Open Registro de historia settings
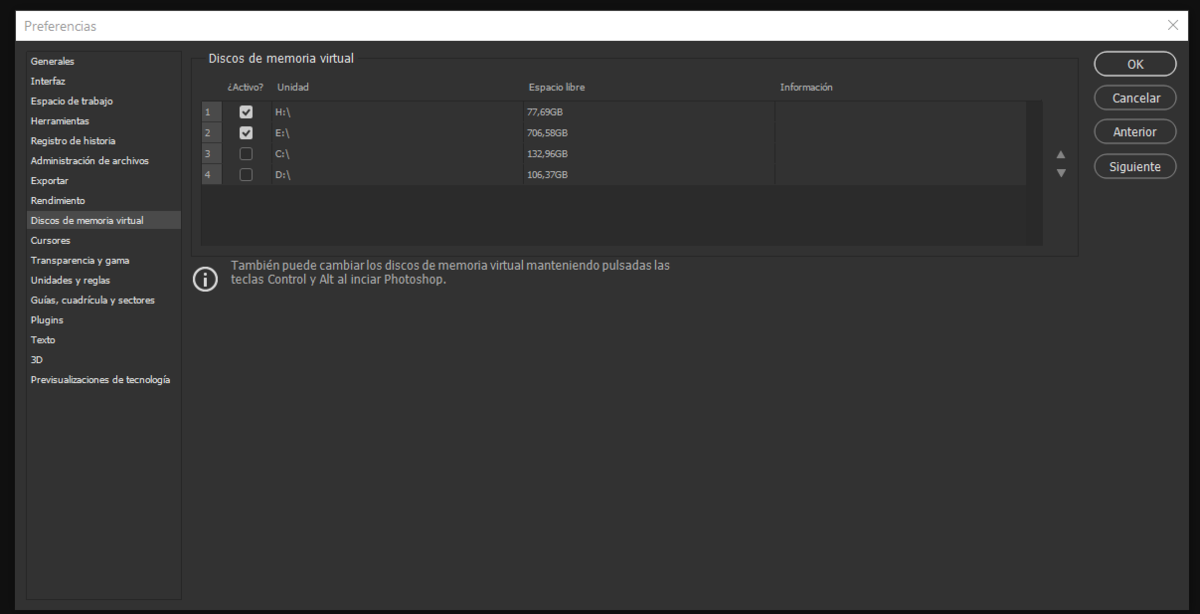The image size is (1200, 614). (104, 141)
